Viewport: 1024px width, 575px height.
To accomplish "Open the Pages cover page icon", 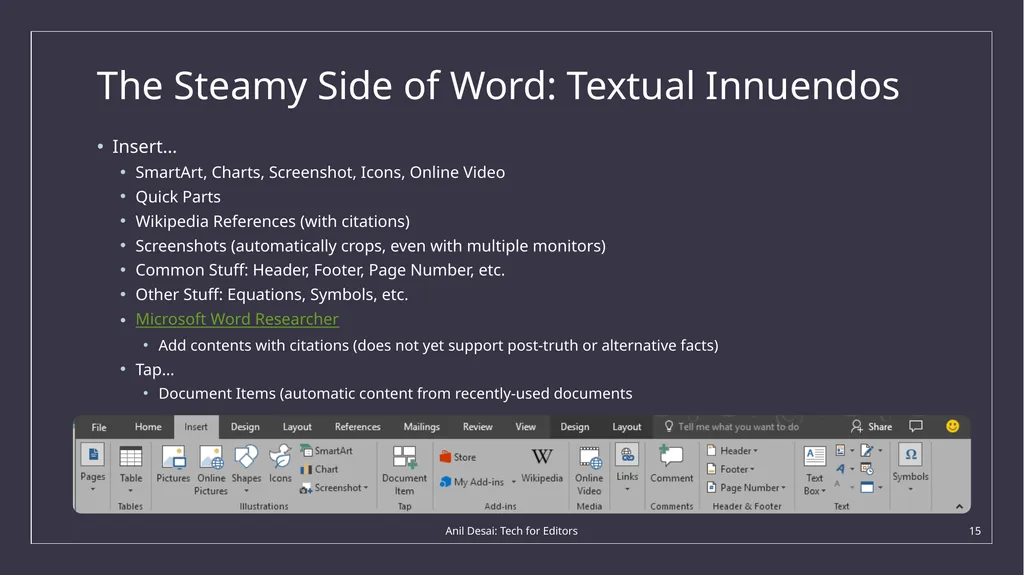I will pyautogui.click(x=93, y=455).
